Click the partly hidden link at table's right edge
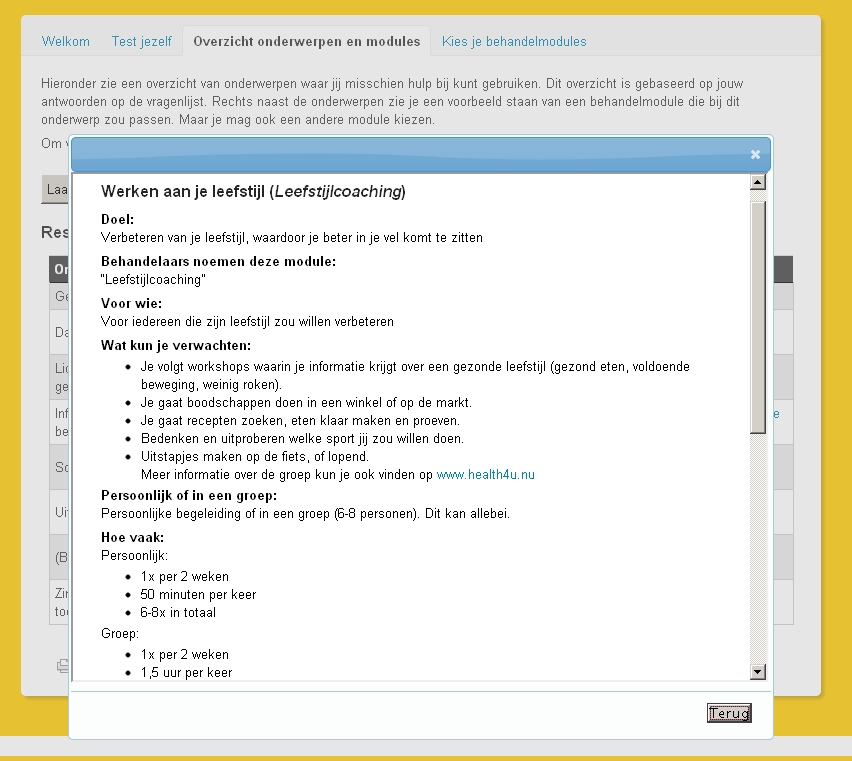This screenshot has width=852, height=761. coord(777,414)
